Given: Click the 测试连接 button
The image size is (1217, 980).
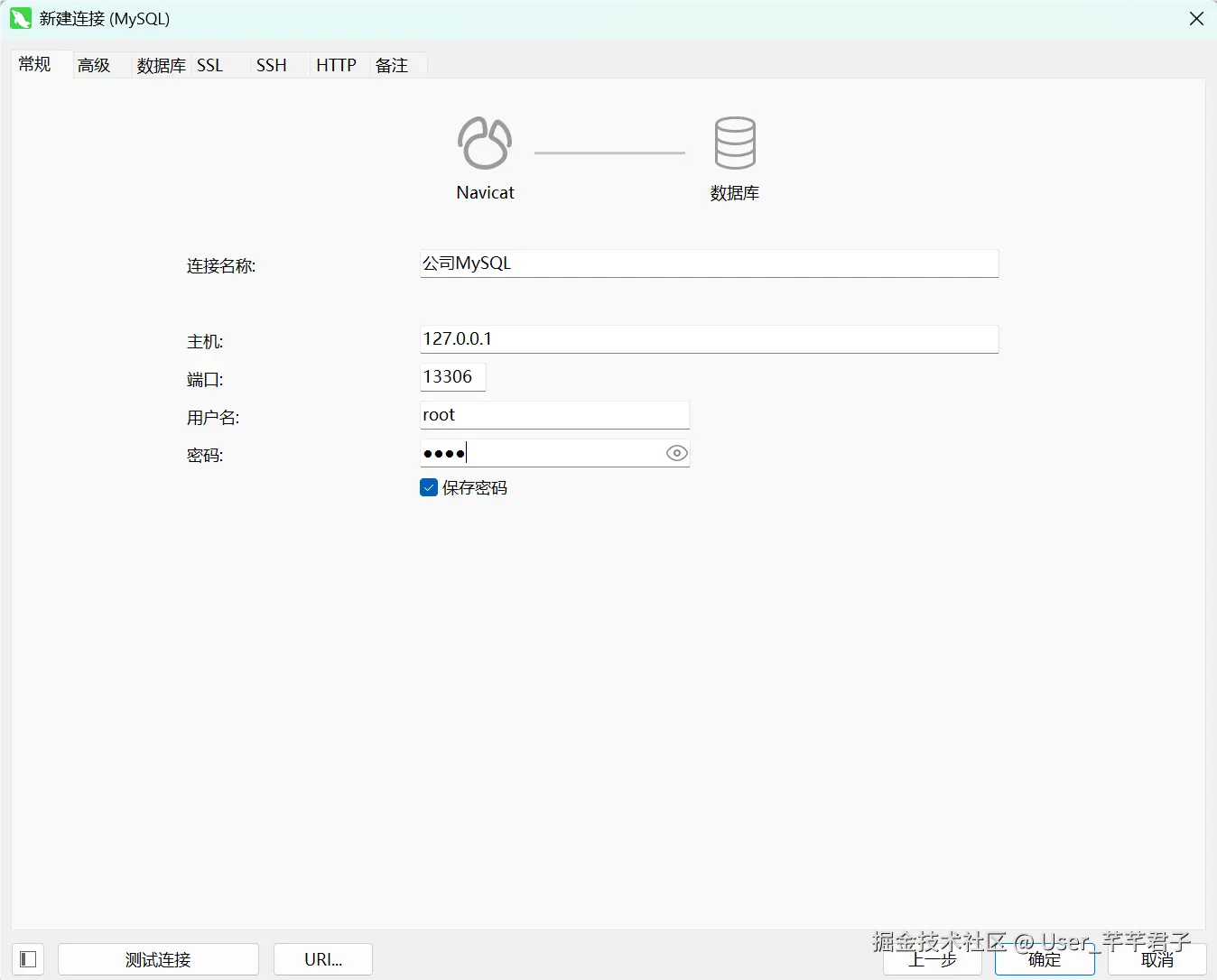Looking at the screenshot, I should pyautogui.click(x=158, y=959).
